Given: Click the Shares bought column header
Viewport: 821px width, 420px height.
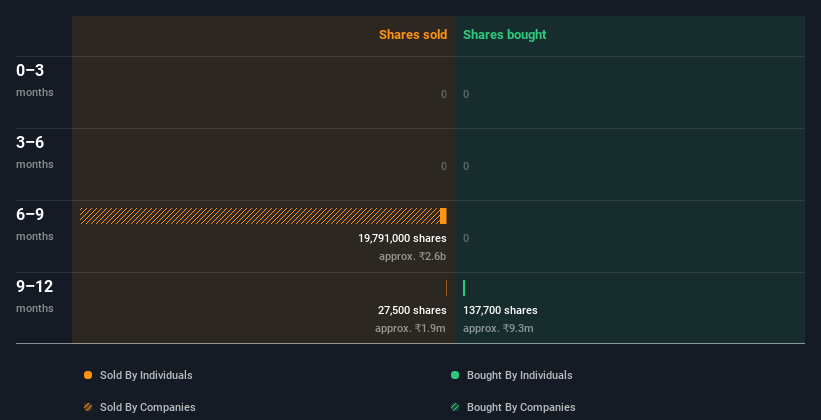Looking at the screenshot, I should point(505,35).
